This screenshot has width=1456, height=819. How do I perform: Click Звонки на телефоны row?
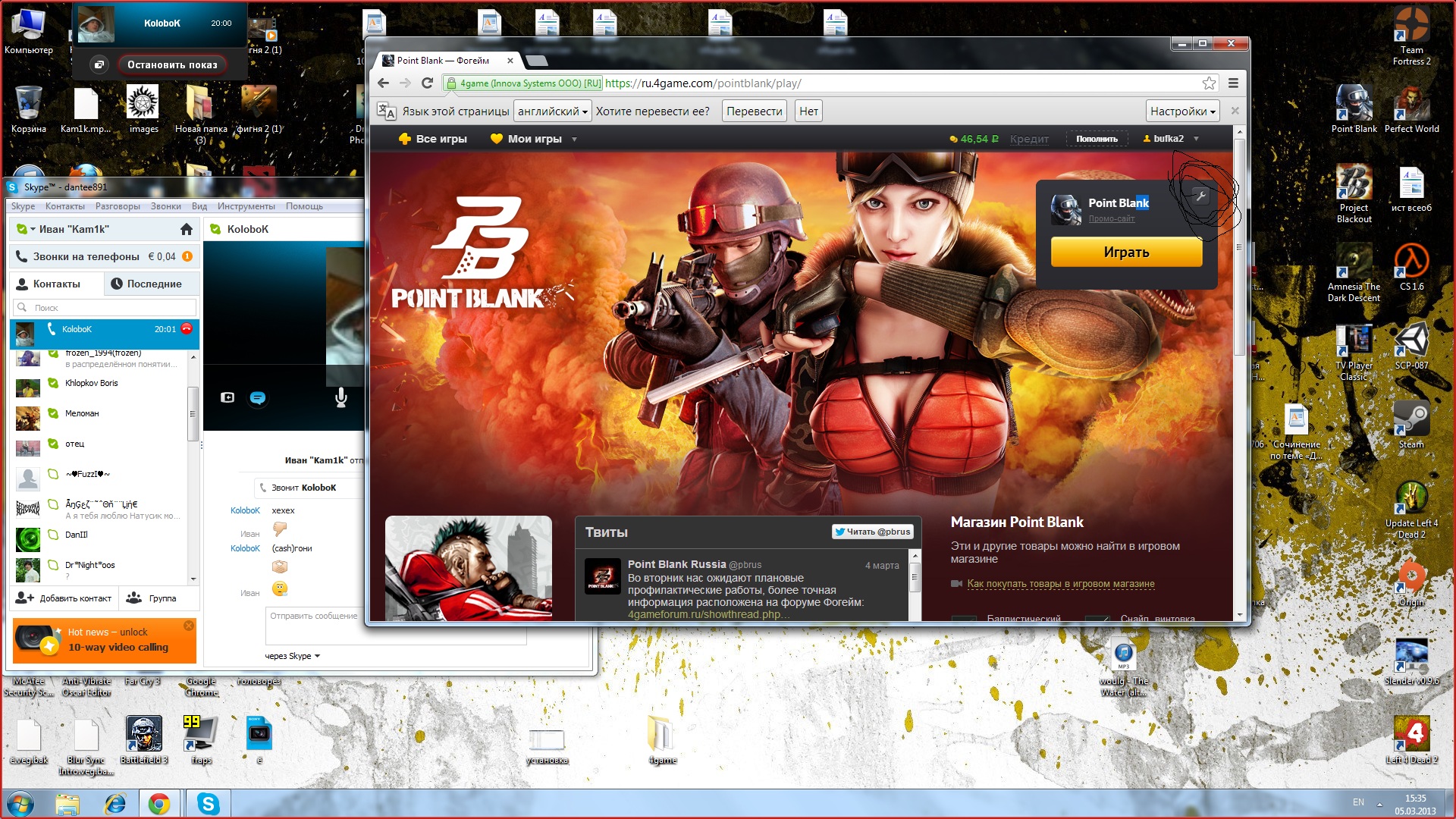click(105, 256)
